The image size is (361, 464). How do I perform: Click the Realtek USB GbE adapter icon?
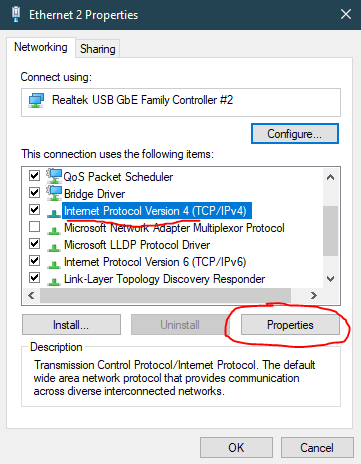[36, 101]
